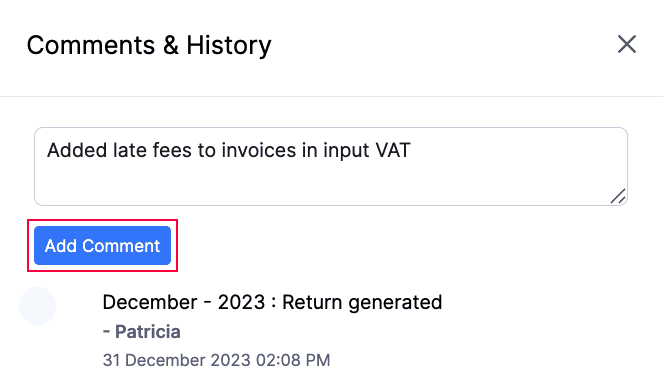Close the Comments & History panel
663x388 pixels.
click(627, 44)
